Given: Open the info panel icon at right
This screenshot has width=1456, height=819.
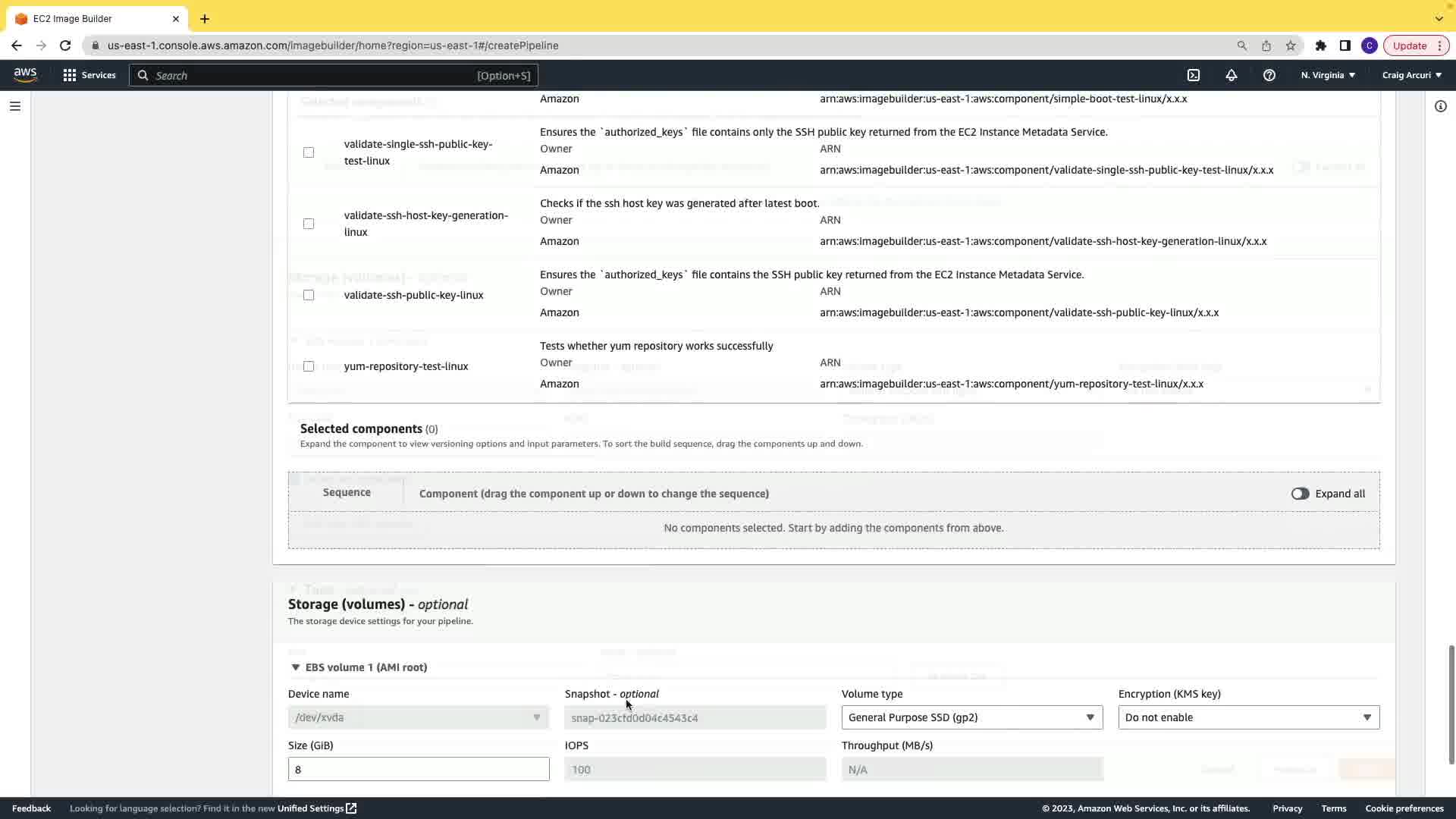Looking at the screenshot, I should [x=1441, y=106].
